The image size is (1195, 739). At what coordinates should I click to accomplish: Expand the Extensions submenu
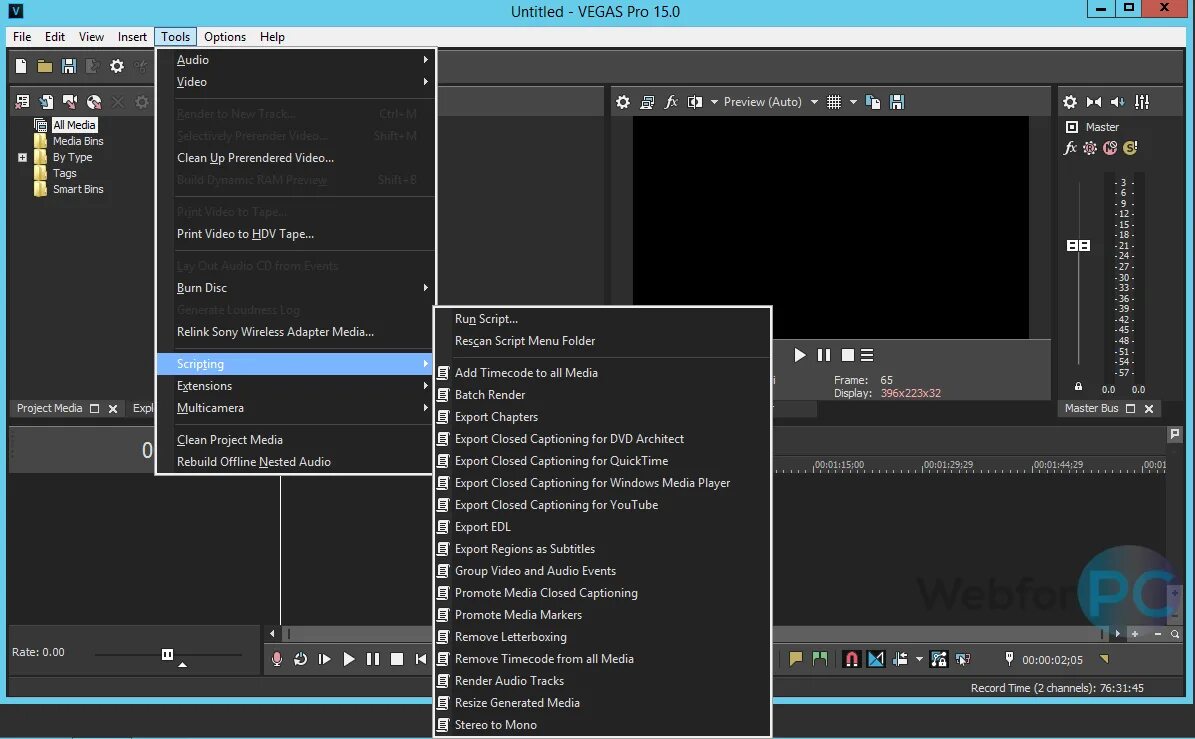(296, 385)
